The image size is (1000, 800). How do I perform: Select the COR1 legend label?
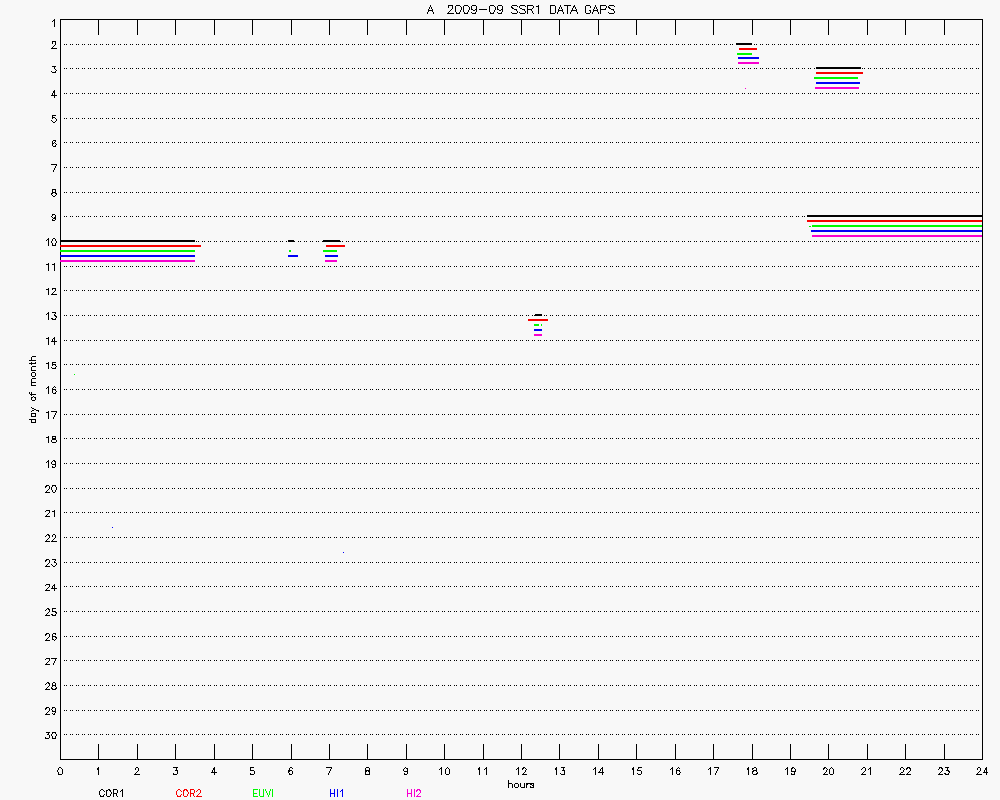tap(111, 793)
